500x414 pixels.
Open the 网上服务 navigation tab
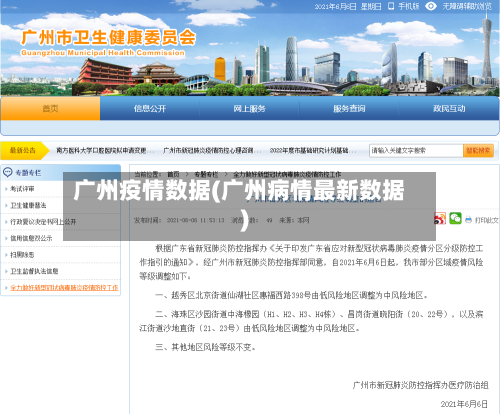pos(249,108)
